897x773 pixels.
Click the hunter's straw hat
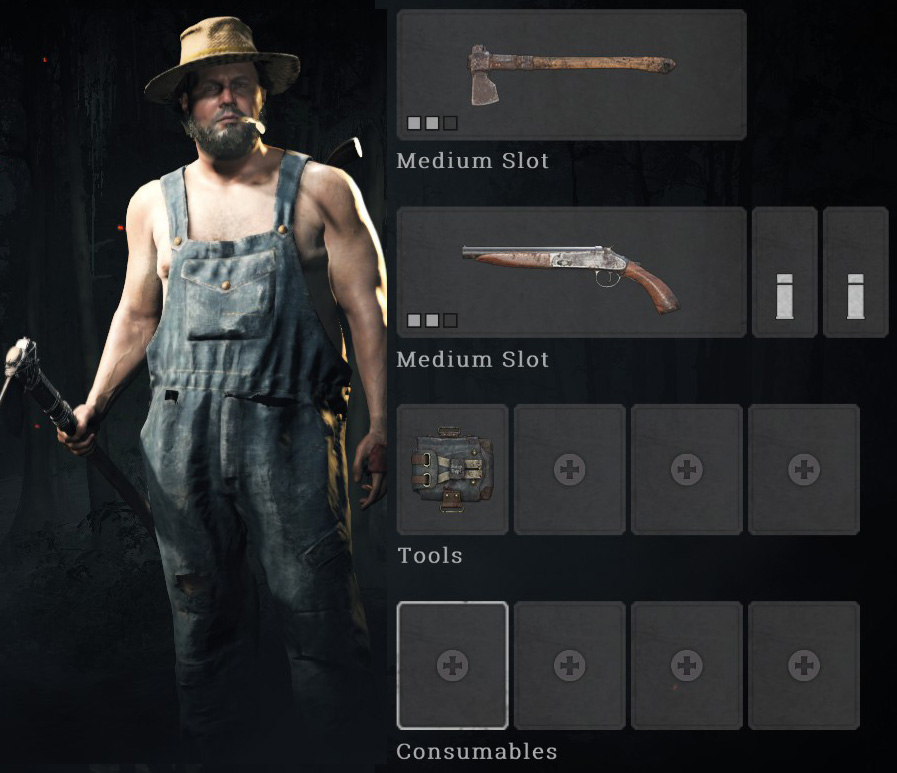point(222,57)
